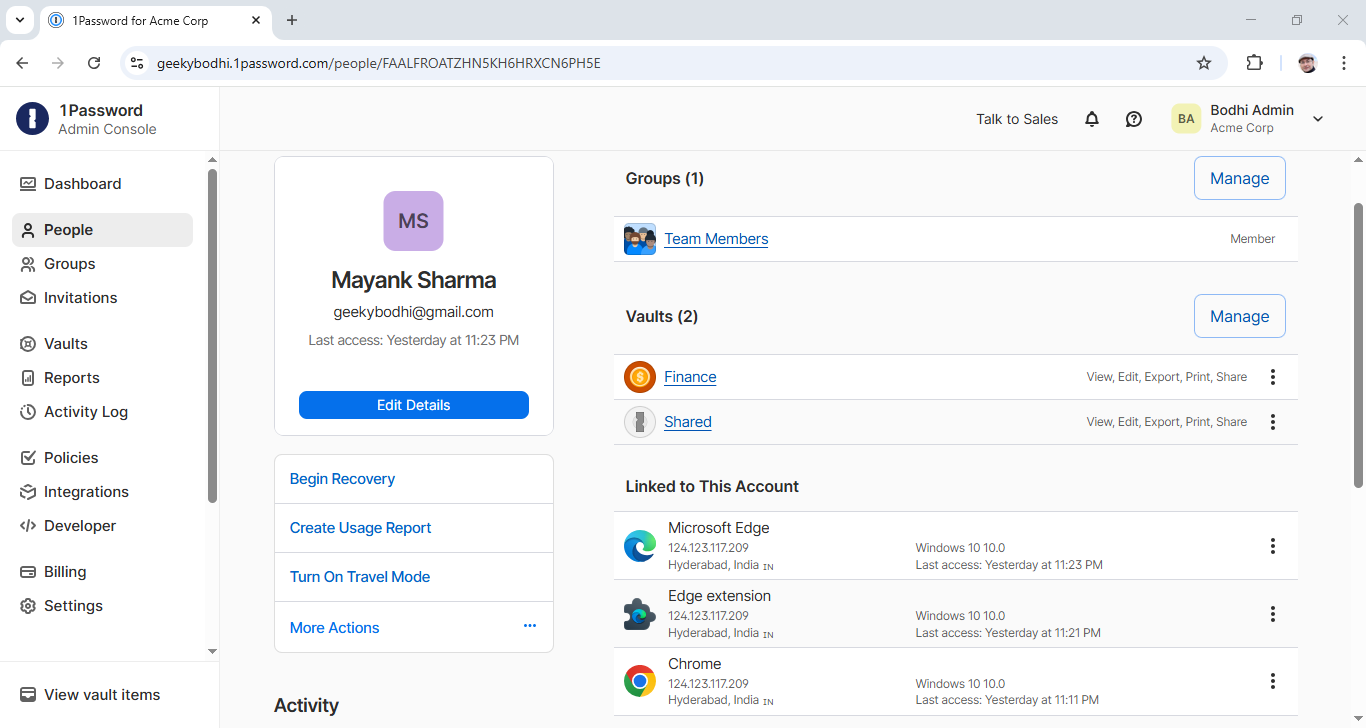Screen dimensions: 1366x728
Task: Click the 1Password logo icon
Action: tap(32, 119)
